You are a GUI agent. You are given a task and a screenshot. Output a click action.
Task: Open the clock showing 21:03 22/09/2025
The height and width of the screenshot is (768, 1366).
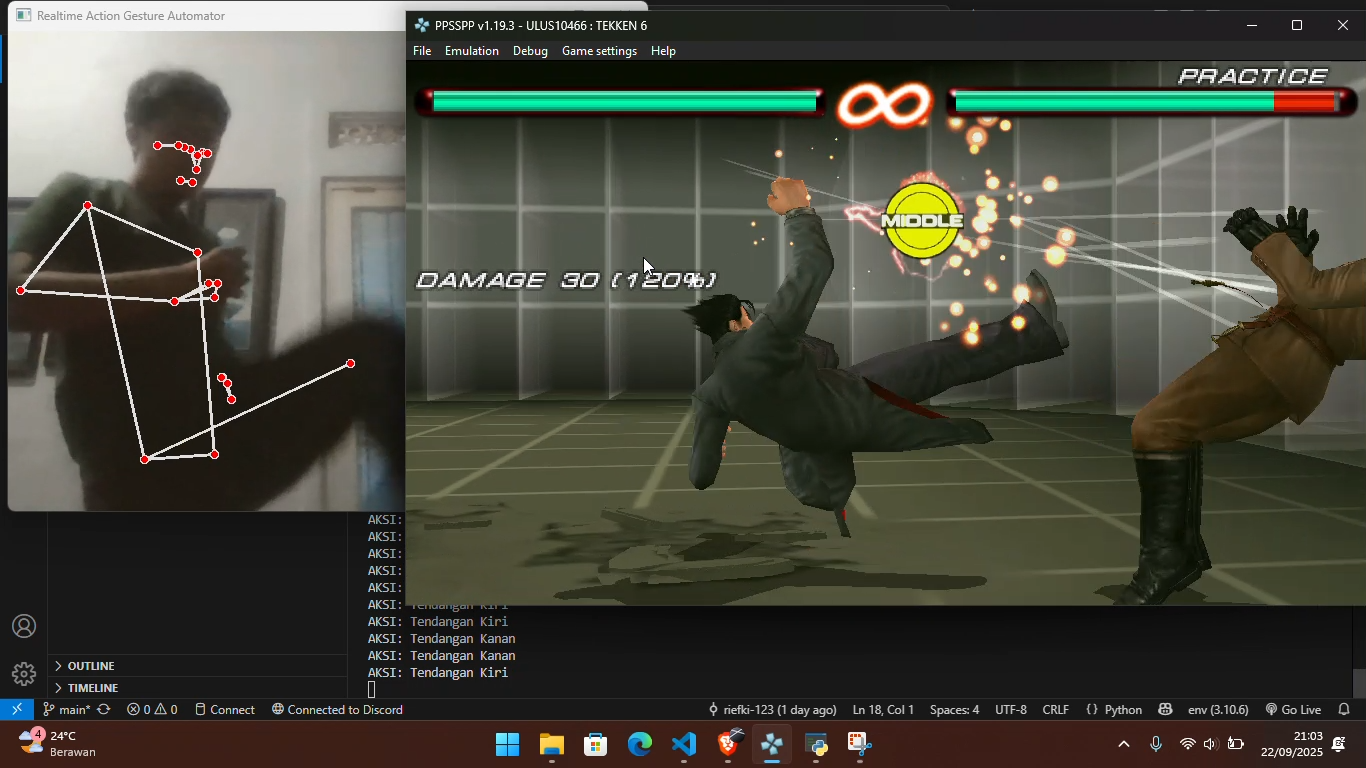coord(1292,745)
